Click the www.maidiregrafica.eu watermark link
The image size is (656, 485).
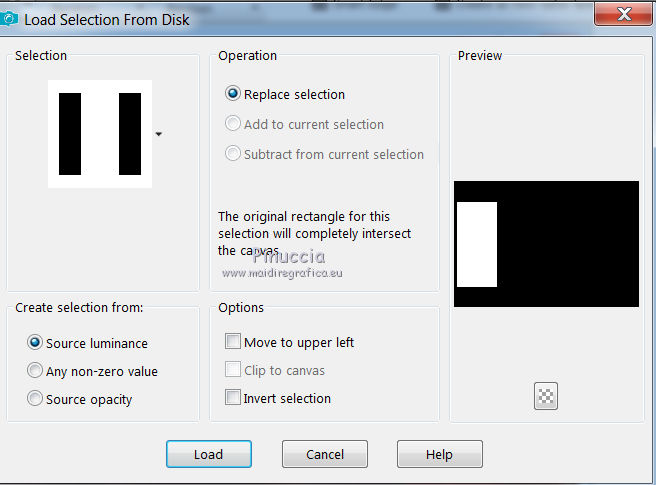point(282,272)
